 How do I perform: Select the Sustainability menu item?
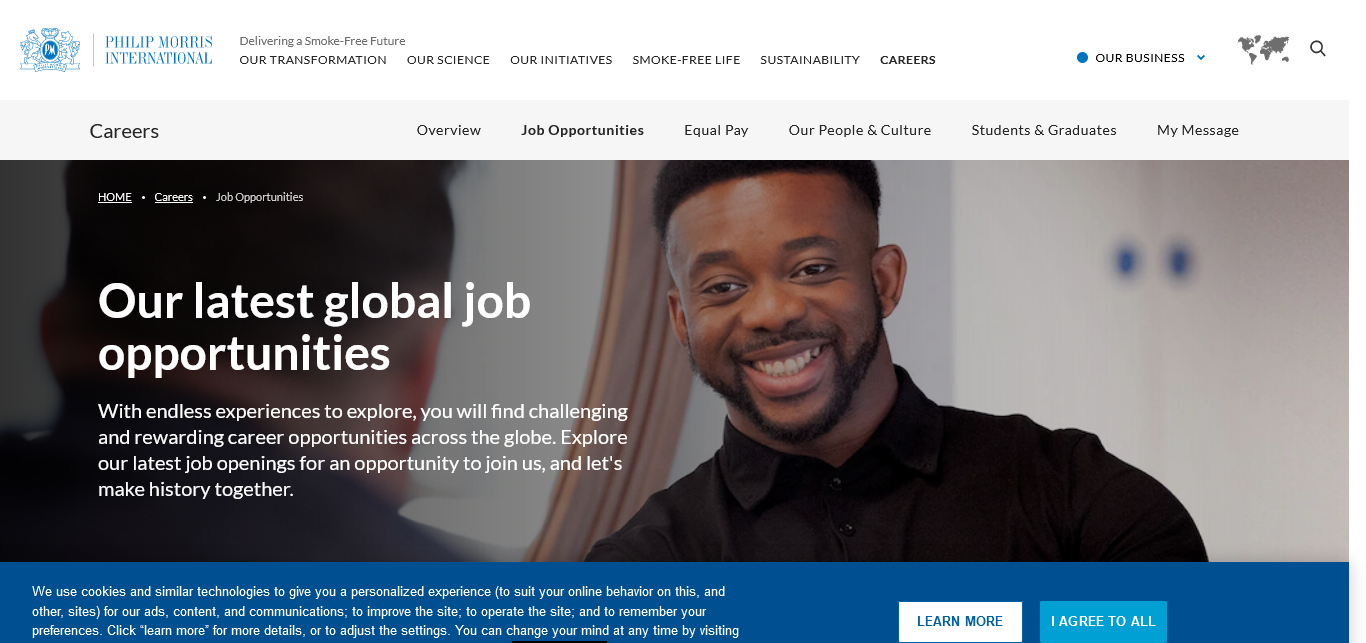[x=810, y=60]
